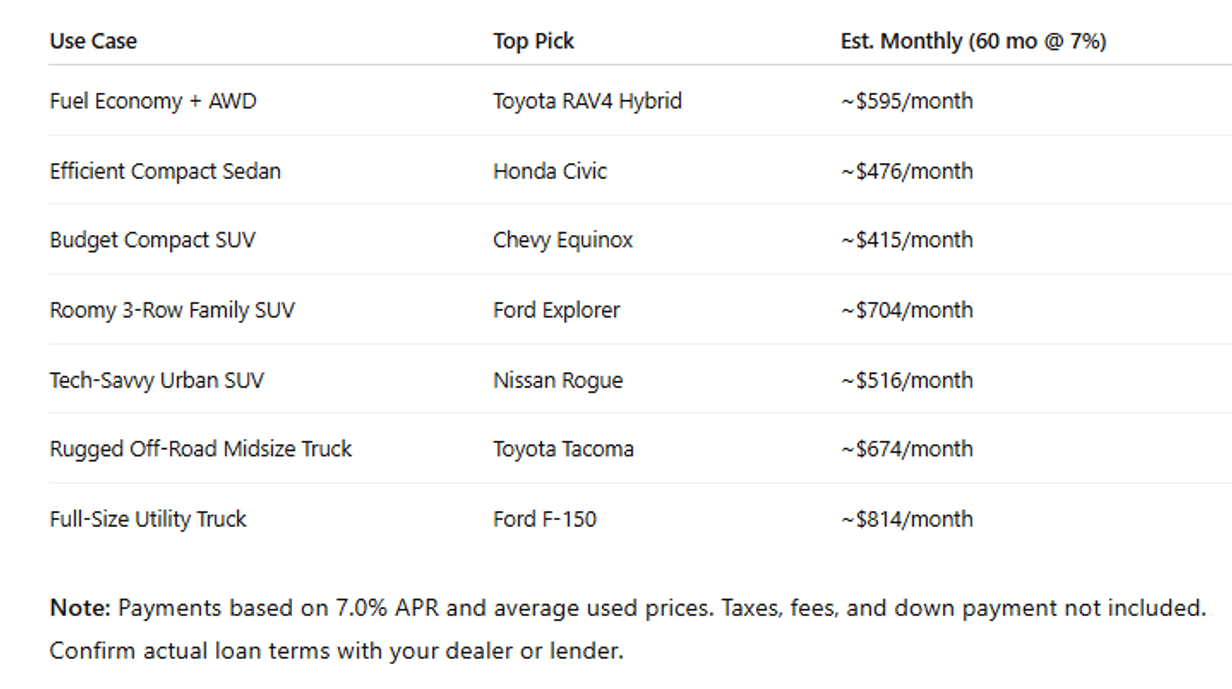This screenshot has width=1232, height=689.
Task: Select the Toyota RAV4 Hybrid cell
Action: coord(587,101)
